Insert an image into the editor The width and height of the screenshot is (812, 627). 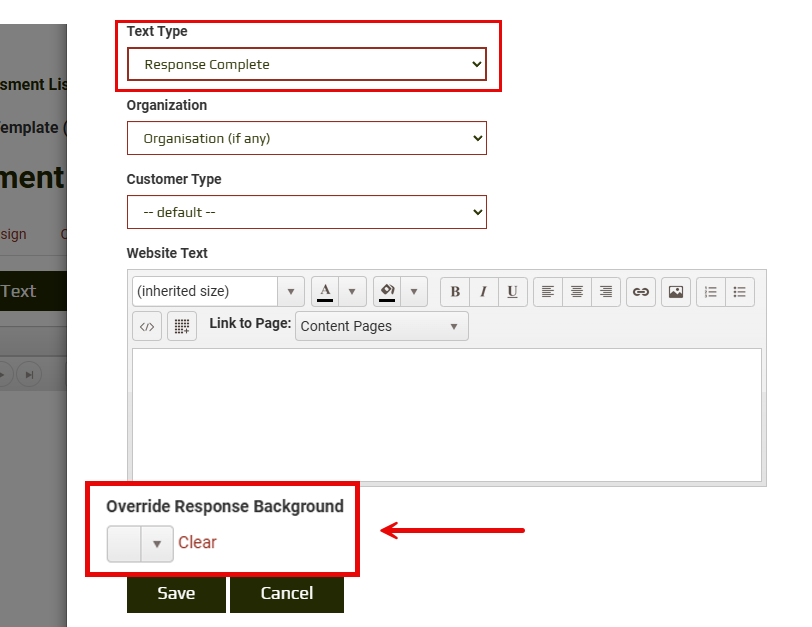point(676,292)
